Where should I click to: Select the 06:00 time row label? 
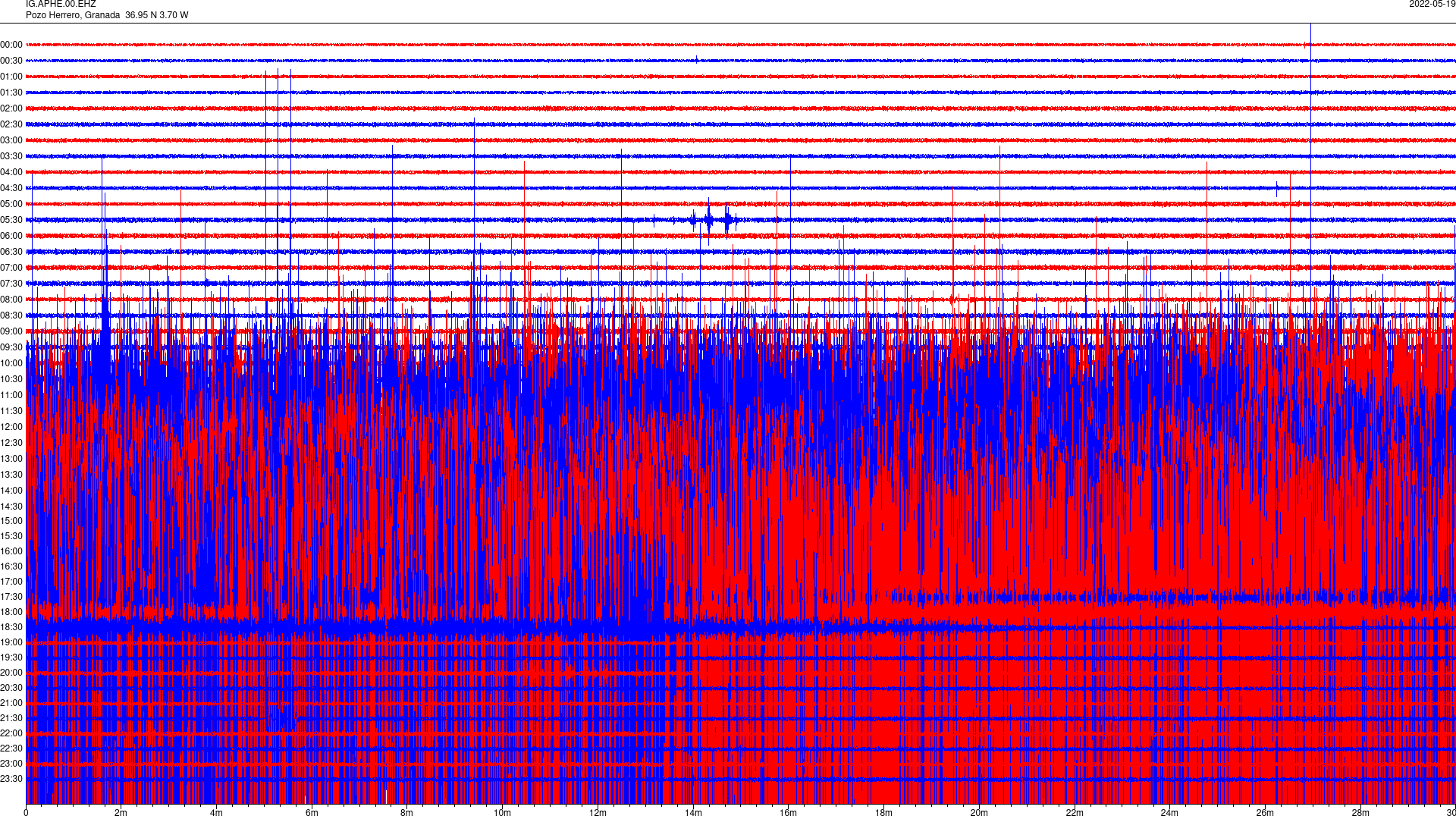point(11,236)
